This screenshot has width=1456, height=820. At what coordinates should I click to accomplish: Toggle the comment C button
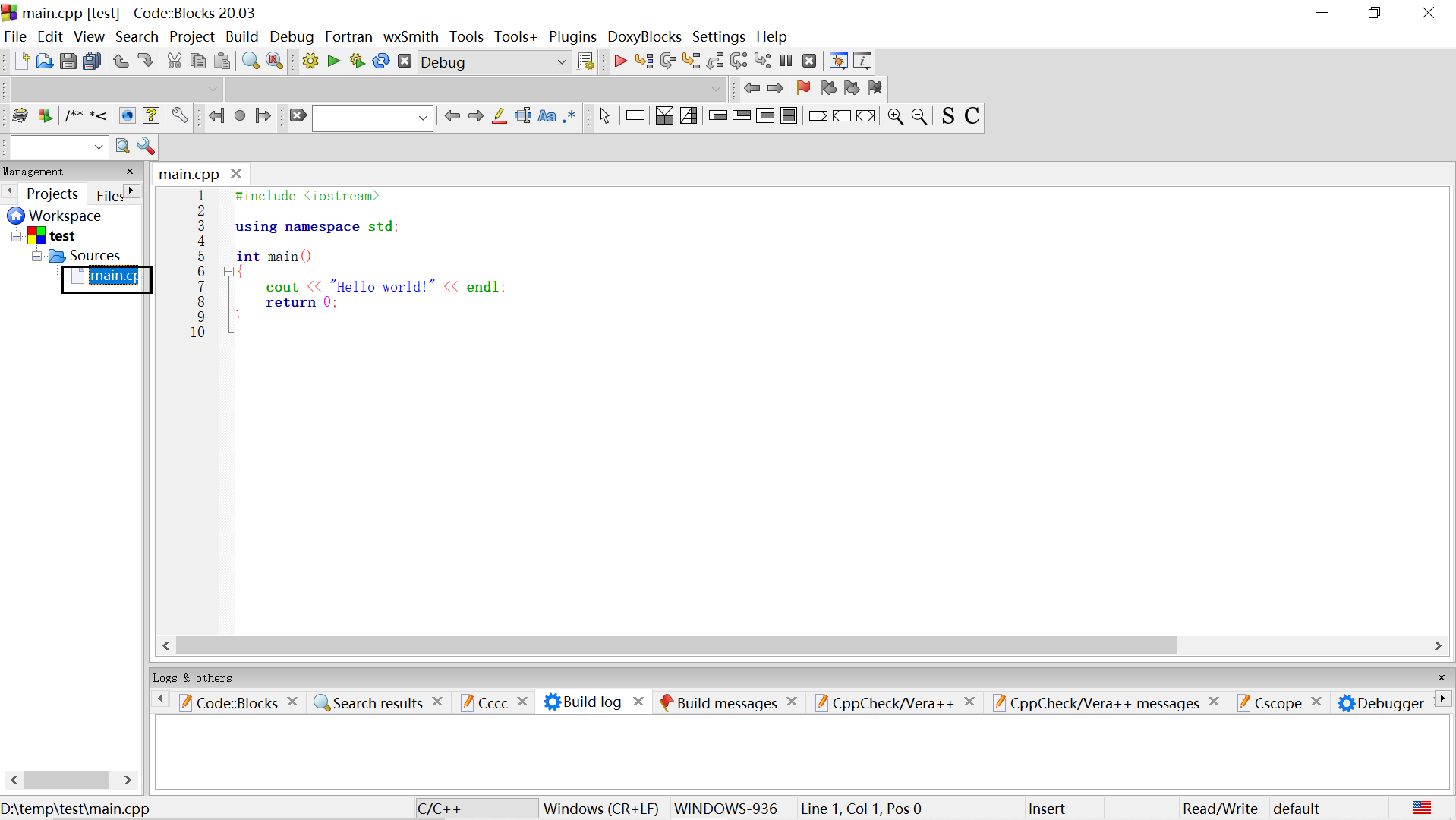[x=972, y=116]
